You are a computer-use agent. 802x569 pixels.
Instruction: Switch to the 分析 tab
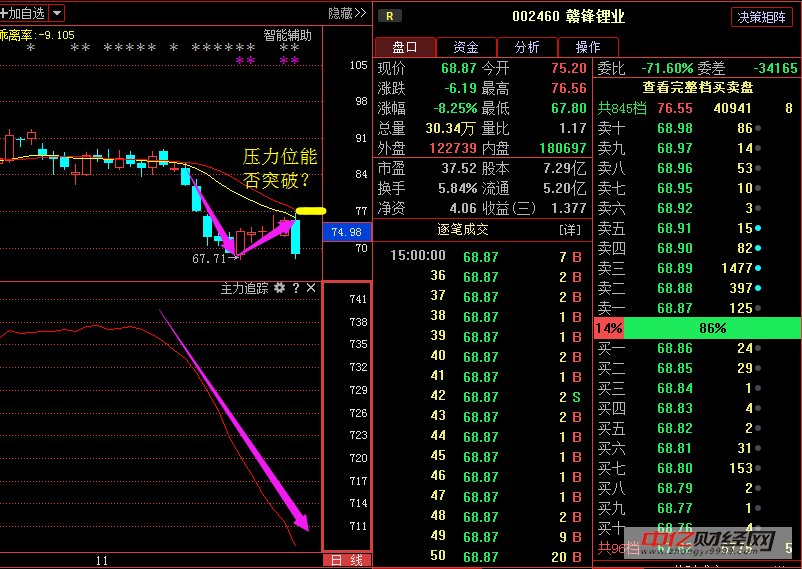[527, 47]
